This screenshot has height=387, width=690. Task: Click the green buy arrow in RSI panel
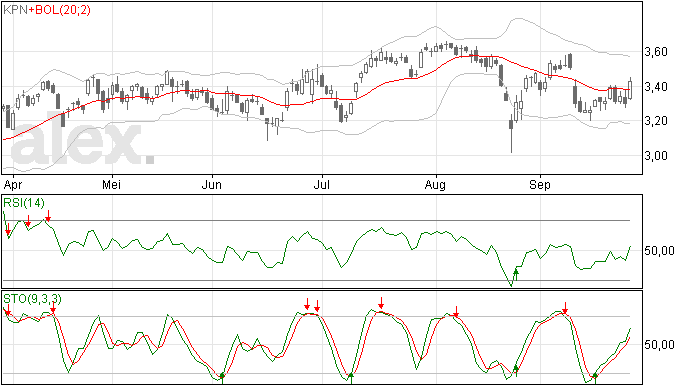[516, 275]
